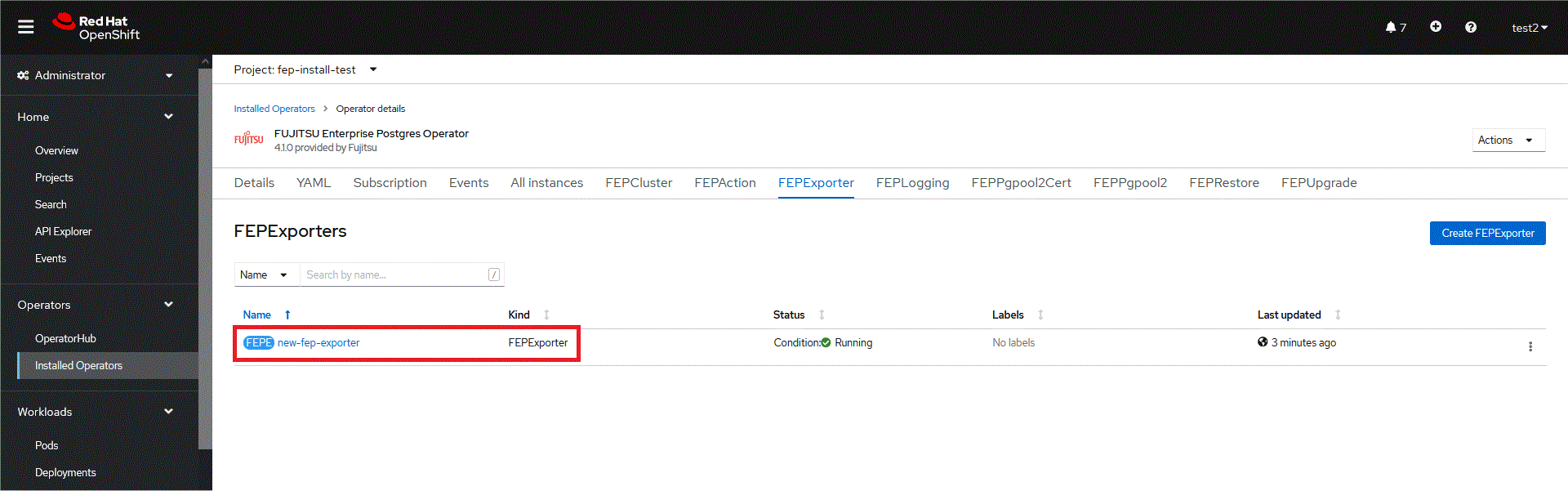1568x491 pixels.
Task: Open the All instances tab
Action: click(x=547, y=183)
